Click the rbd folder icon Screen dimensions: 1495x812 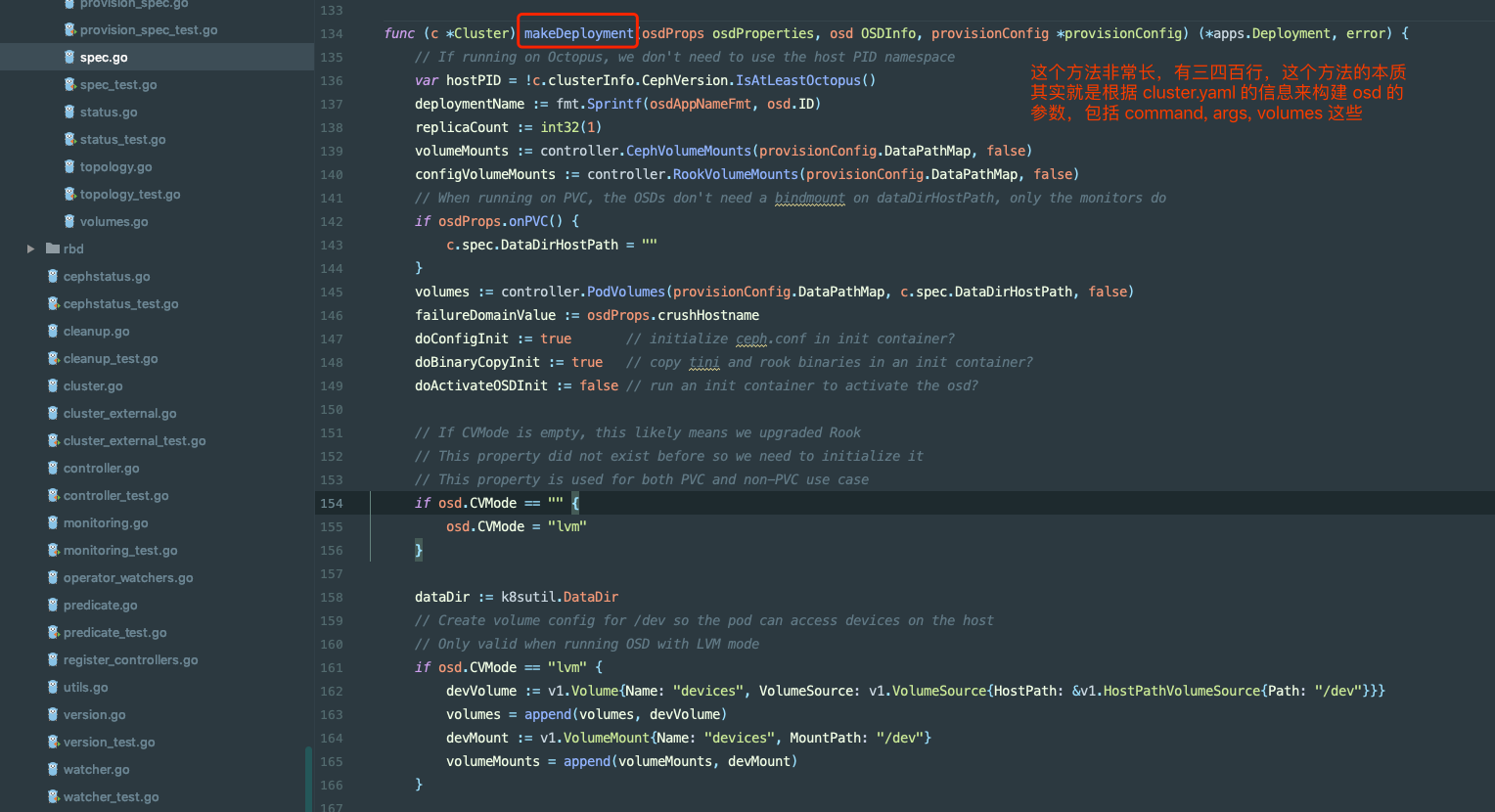pos(53,249)
